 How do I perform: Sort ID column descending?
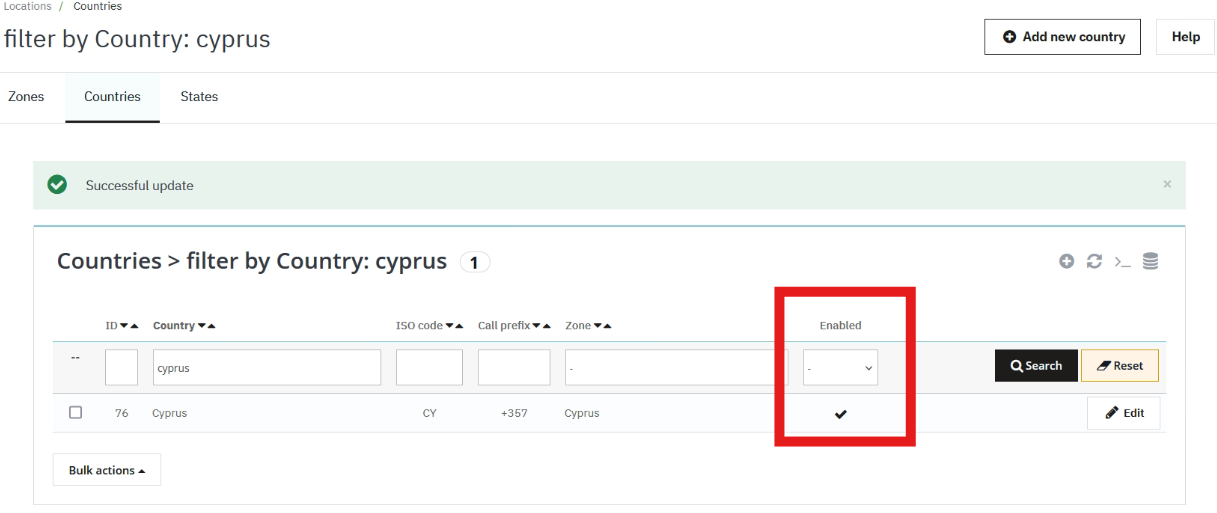point(124,326)
